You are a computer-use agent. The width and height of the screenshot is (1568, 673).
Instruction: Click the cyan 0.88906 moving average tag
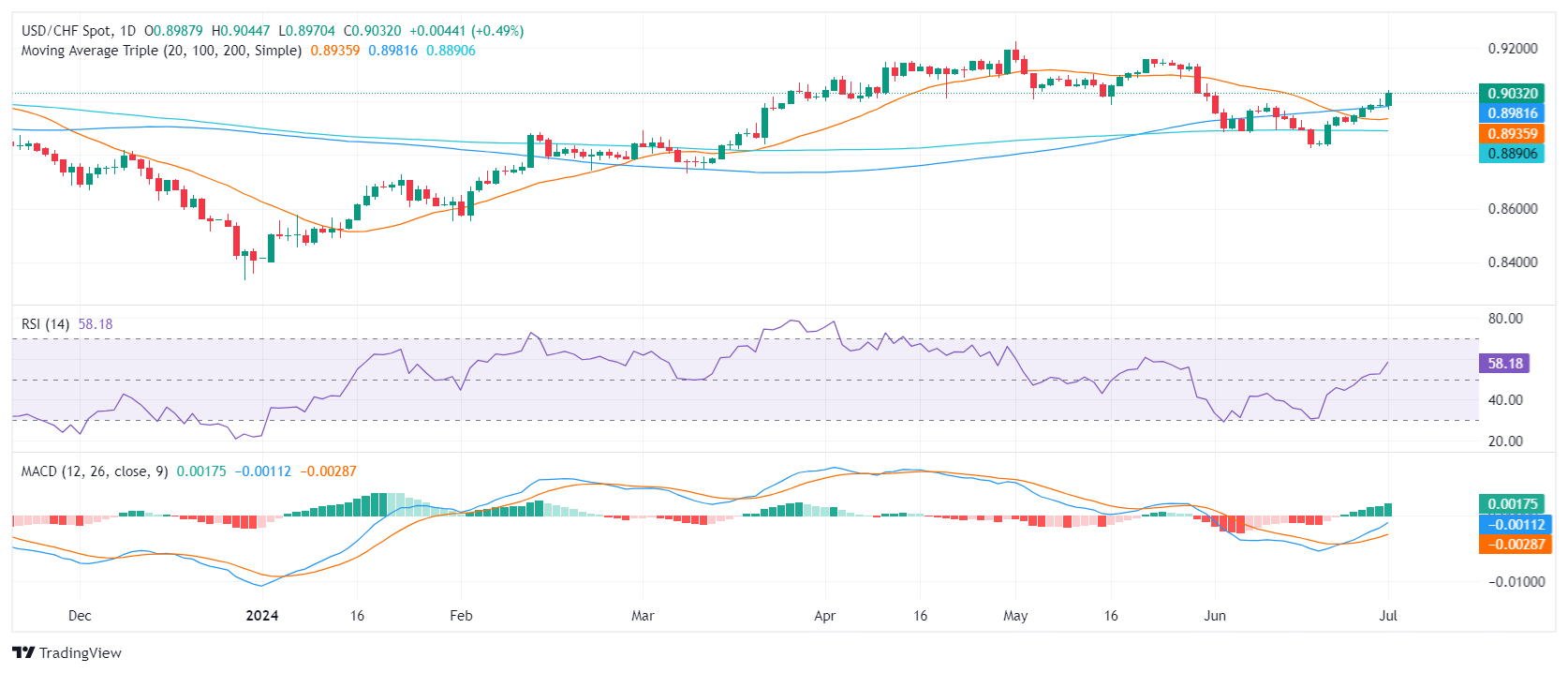coord(1512,154)
